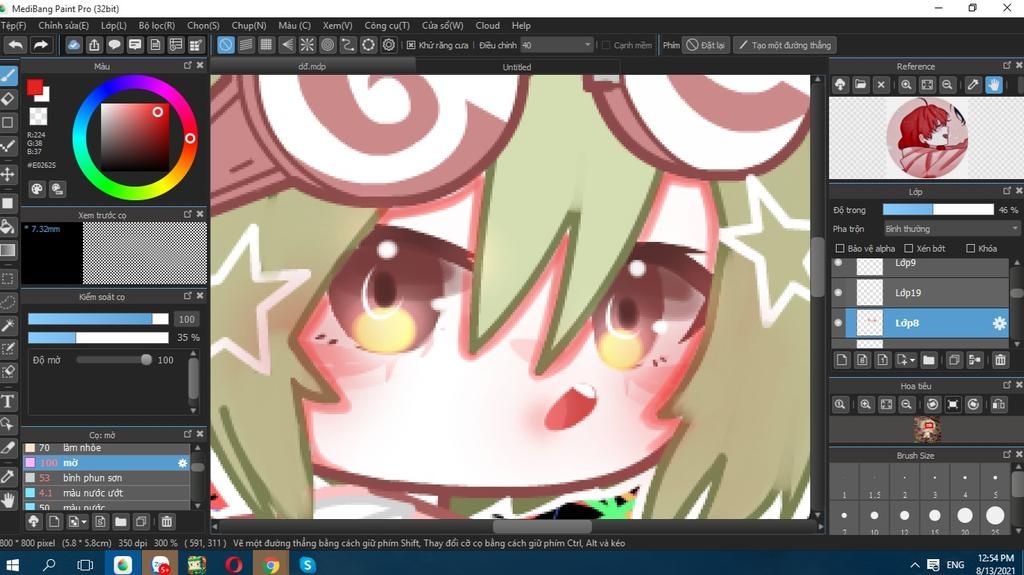Screen dimensions: 1024x575
Task: Duplicate the layer in Lớp panel
Action: 953,360
